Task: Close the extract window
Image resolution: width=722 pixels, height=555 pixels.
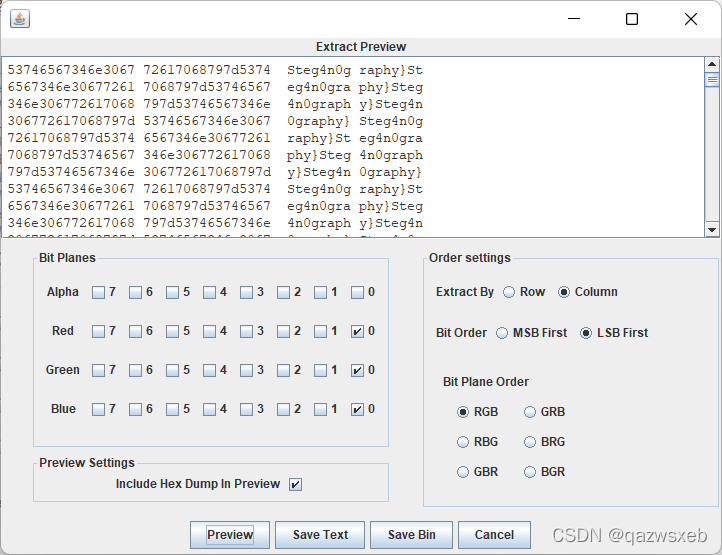Action: (x=691, y=19)
